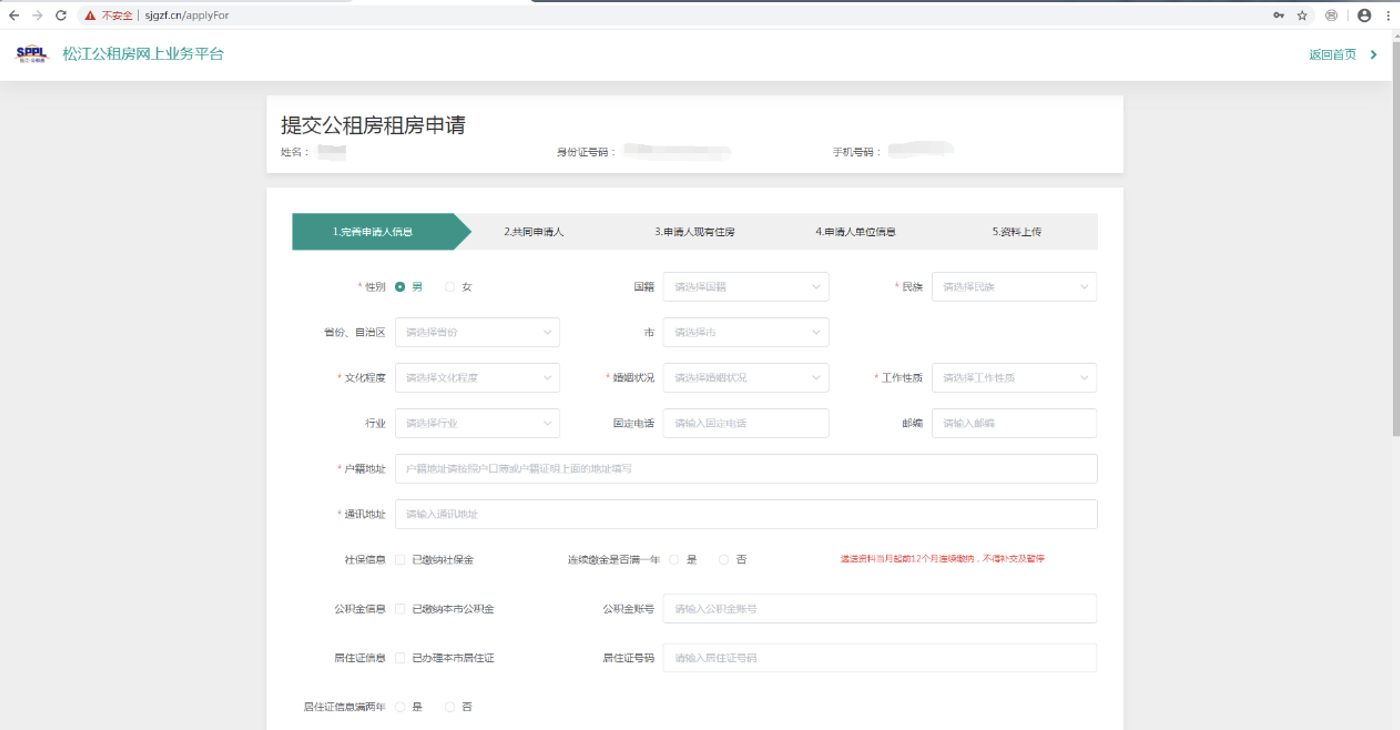This screenshot has width=1400, height=730.
Task: Open the saved password key icon
Action: coord(1278,16)
